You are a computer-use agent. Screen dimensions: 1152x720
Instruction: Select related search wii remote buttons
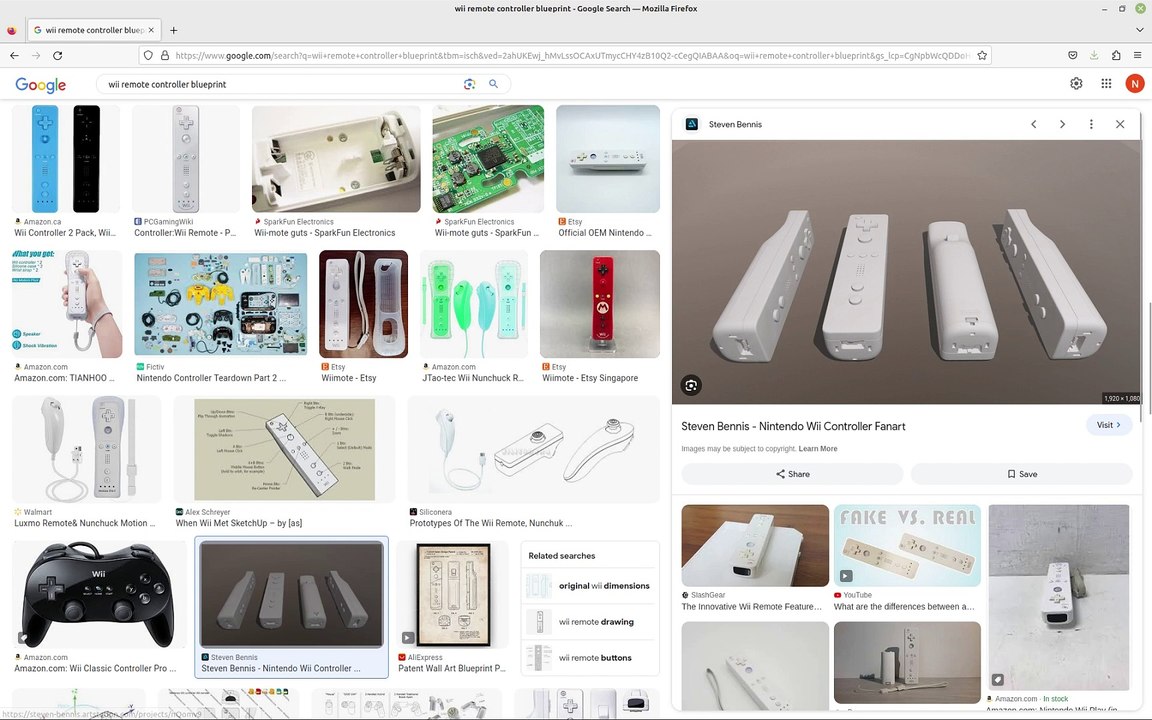(x=590, y=658)
